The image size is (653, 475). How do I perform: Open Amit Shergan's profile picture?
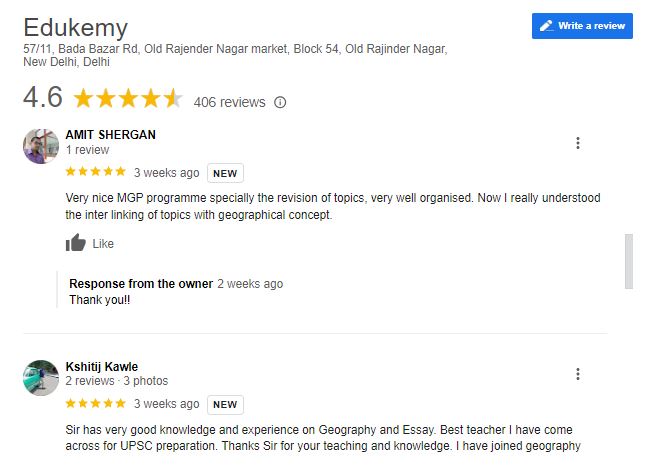coord(41,146)
